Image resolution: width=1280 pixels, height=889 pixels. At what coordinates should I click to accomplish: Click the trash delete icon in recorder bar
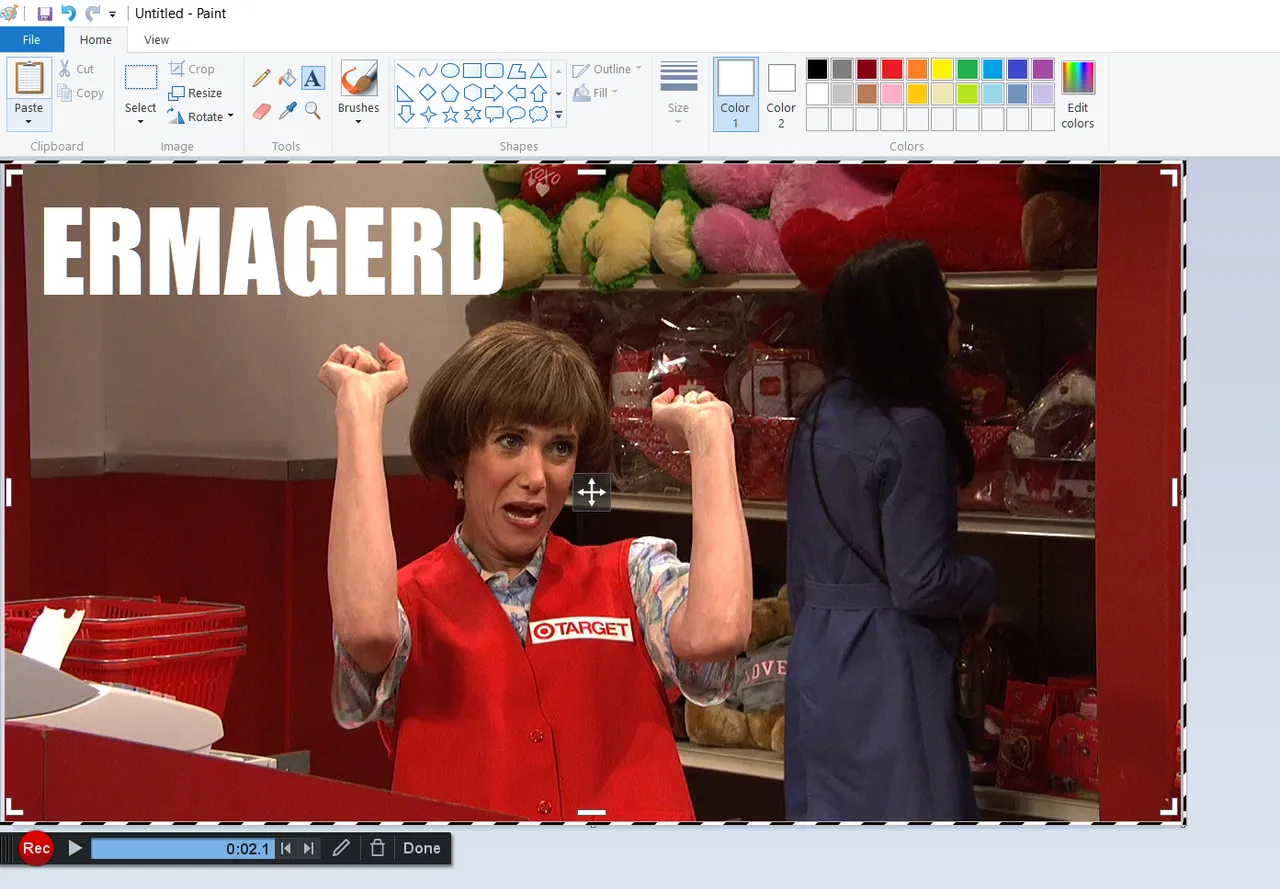point(377,848)
